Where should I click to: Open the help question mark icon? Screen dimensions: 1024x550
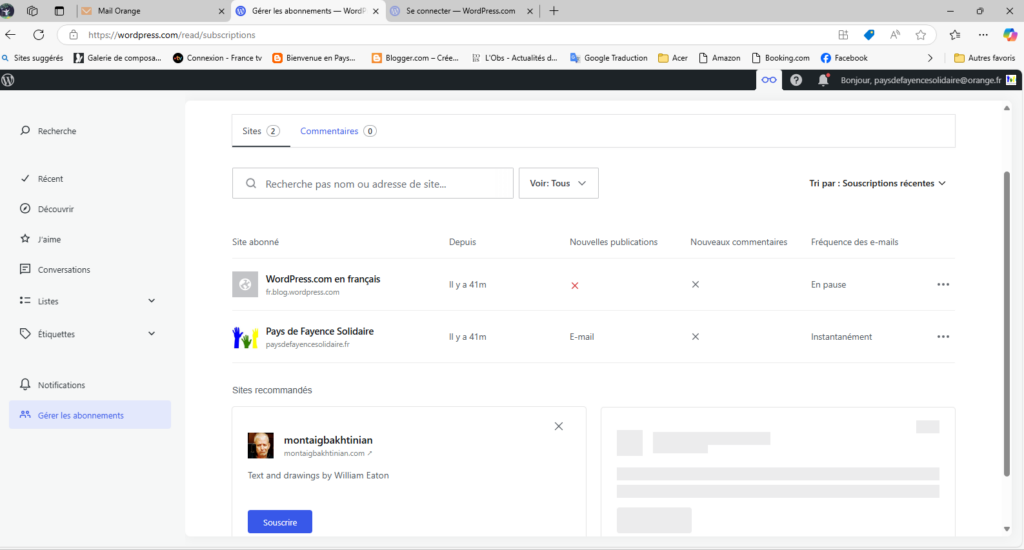[796, 80]
